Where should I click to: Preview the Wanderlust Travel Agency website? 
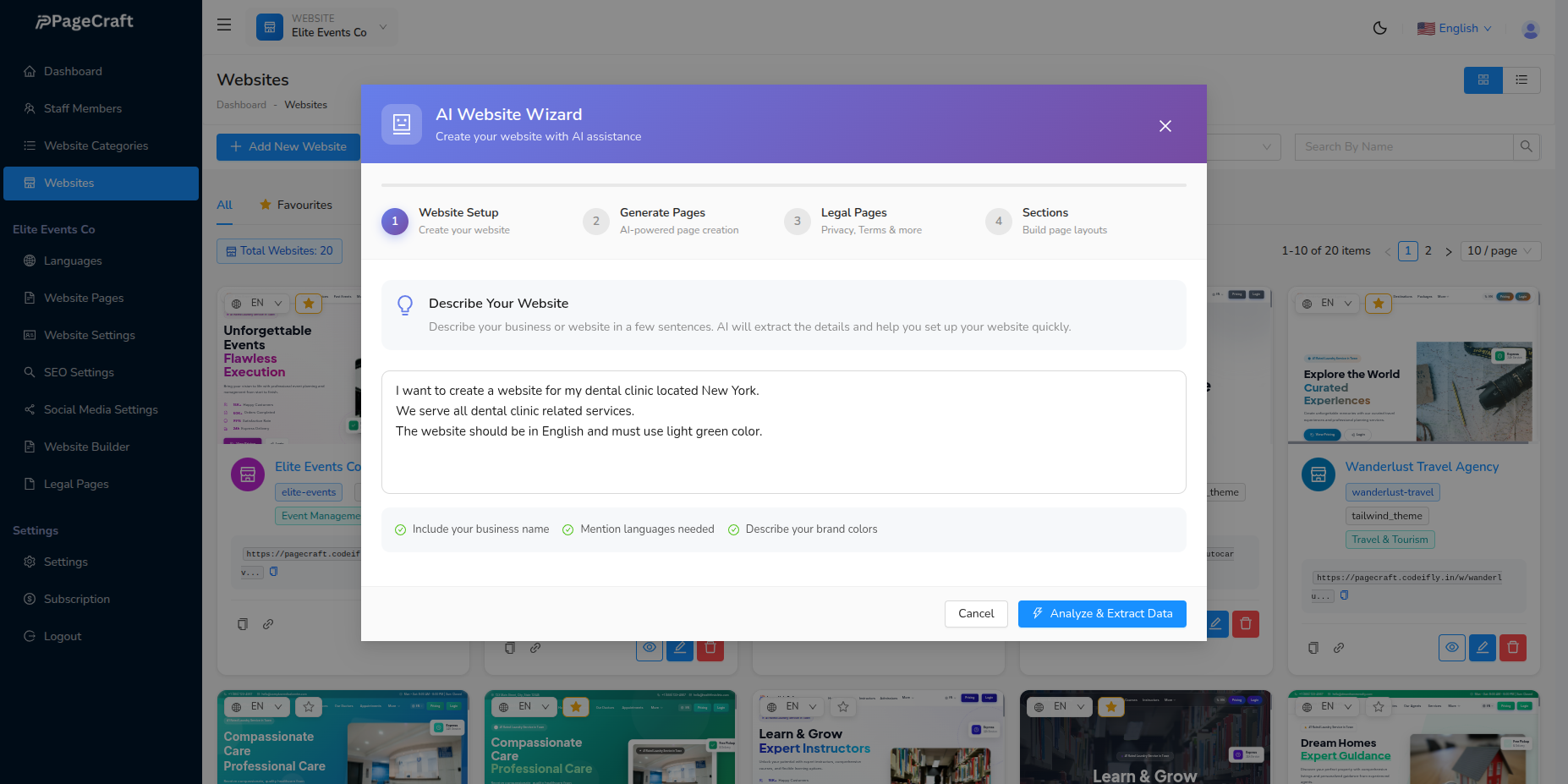click(x=1452, y=647)
